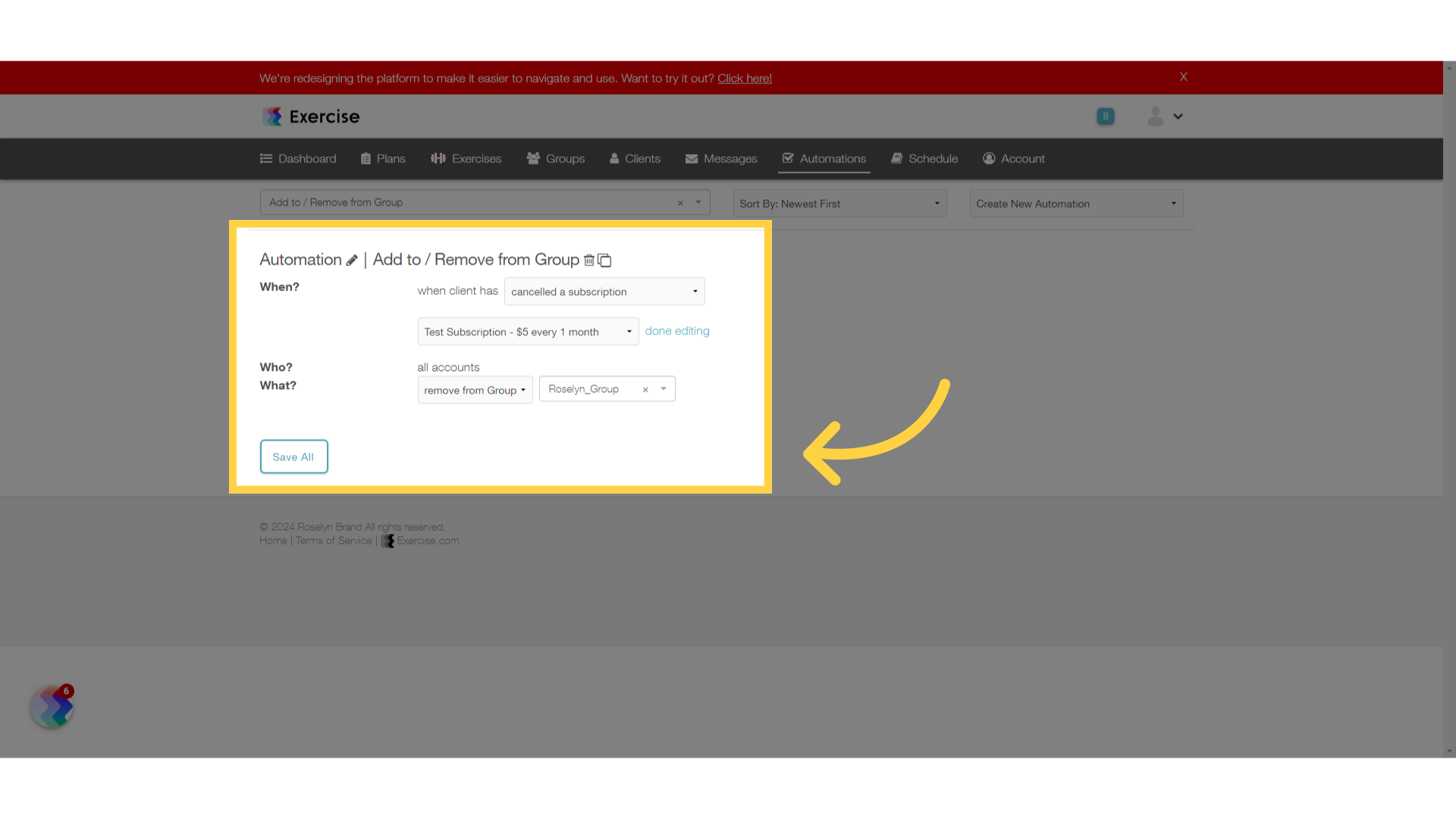The width and height of the screenshot is (1456, 819).
Task: Open the Plans tab
Action: tap(383, 158)
